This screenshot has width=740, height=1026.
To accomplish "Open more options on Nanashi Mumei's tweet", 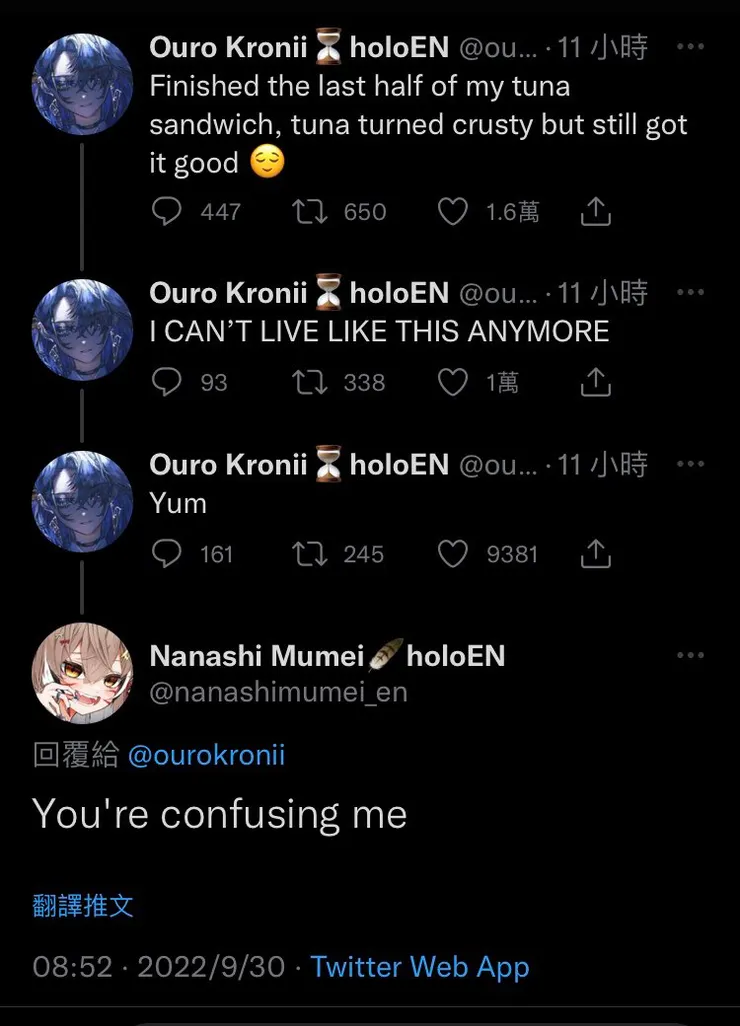I will [x=690, y=656].
